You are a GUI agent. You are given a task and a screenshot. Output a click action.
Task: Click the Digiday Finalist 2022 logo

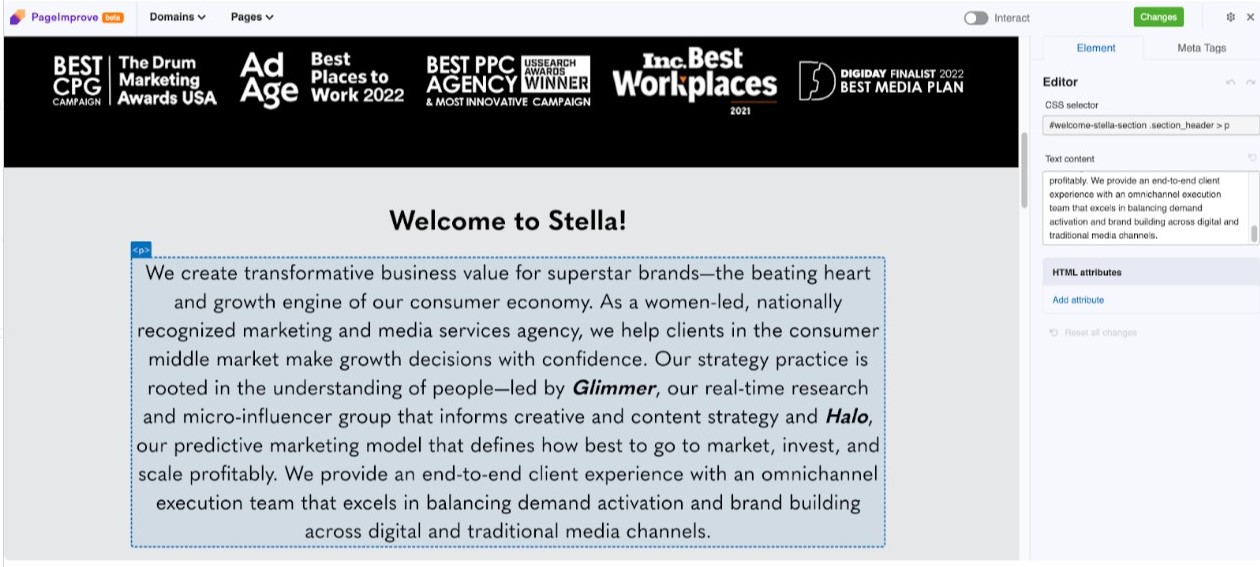pos(881,80)
